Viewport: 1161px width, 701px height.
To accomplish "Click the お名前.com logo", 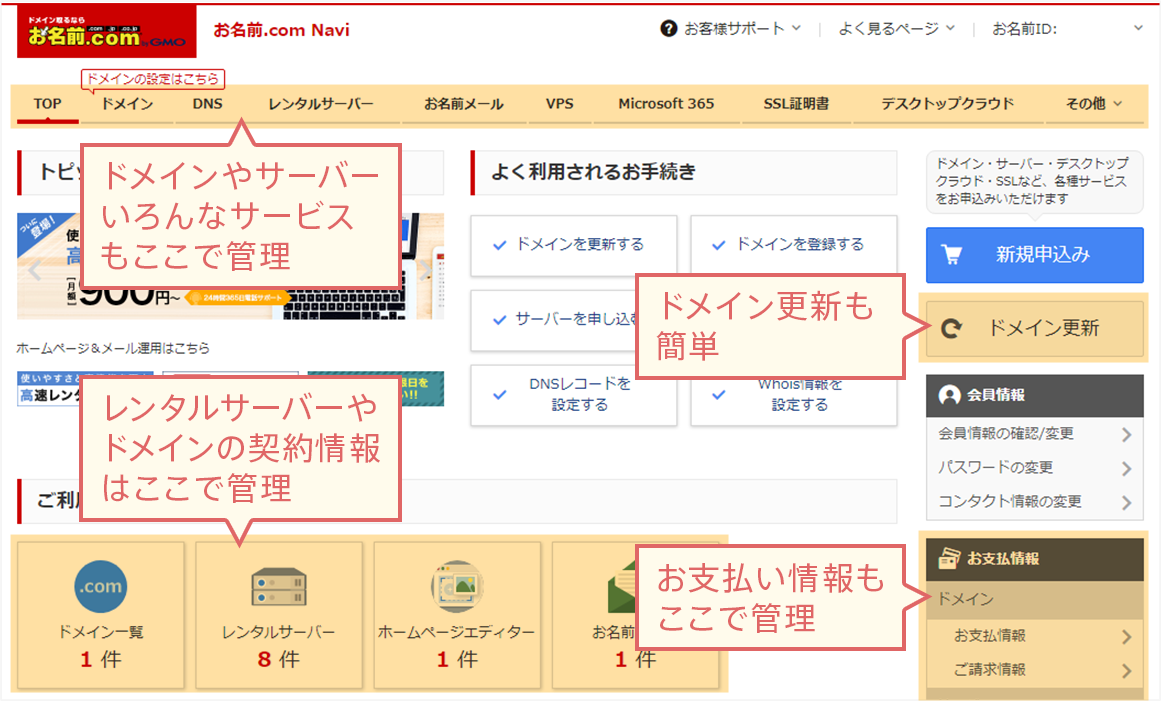I will click(107, 31).
